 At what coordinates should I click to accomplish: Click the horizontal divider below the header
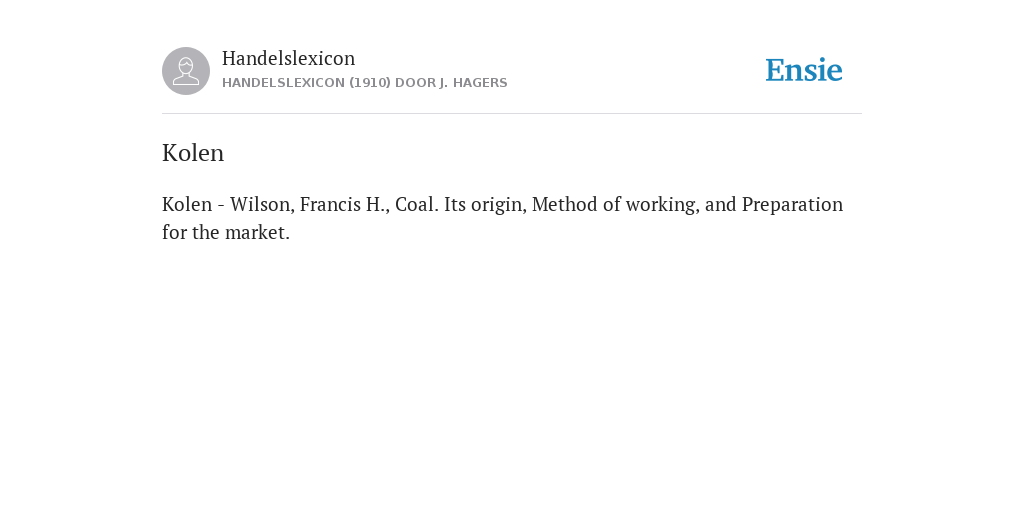(512, 114)
